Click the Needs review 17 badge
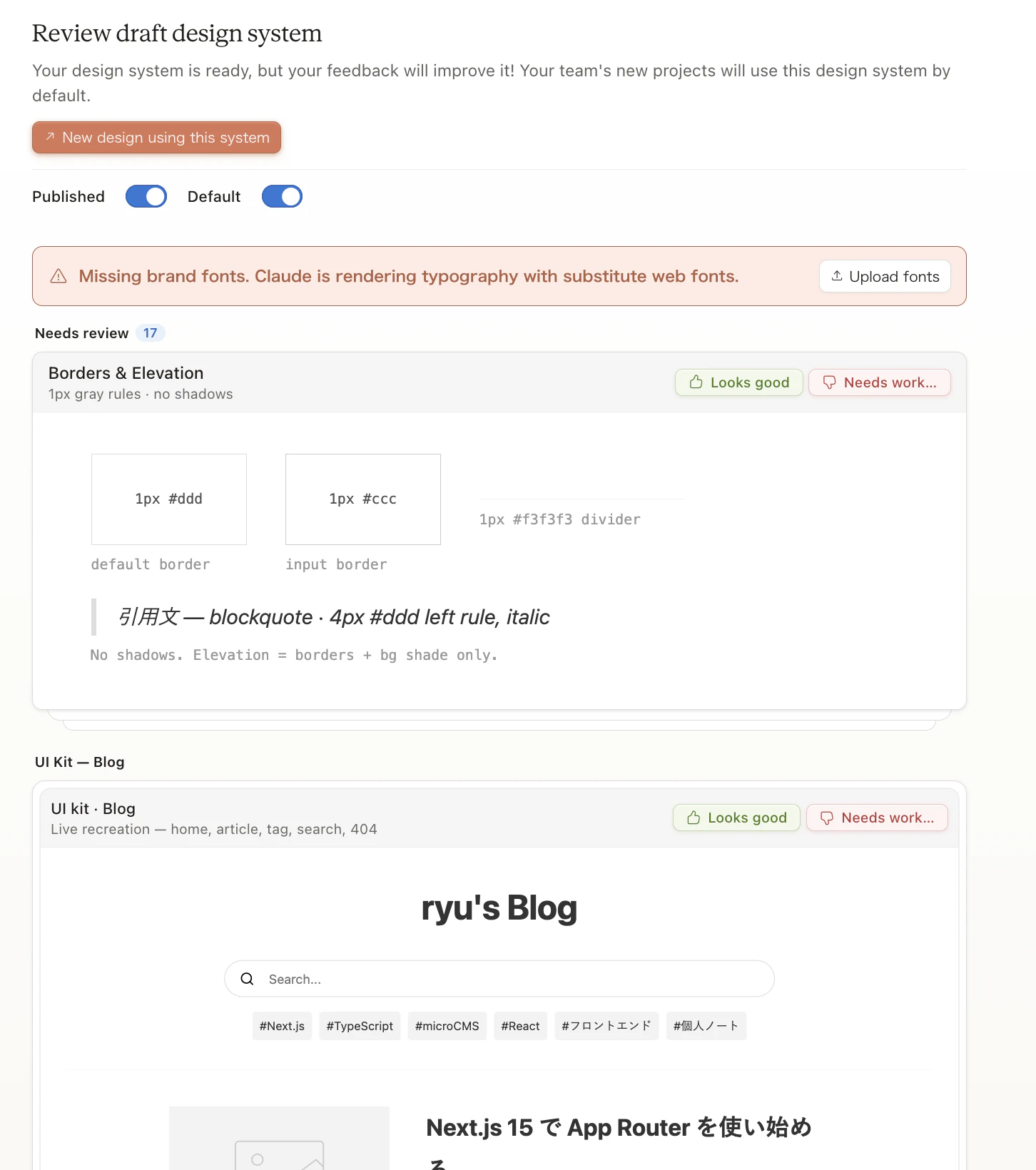The height and width of the screenshot is (1170, 1036). point(150,332)
